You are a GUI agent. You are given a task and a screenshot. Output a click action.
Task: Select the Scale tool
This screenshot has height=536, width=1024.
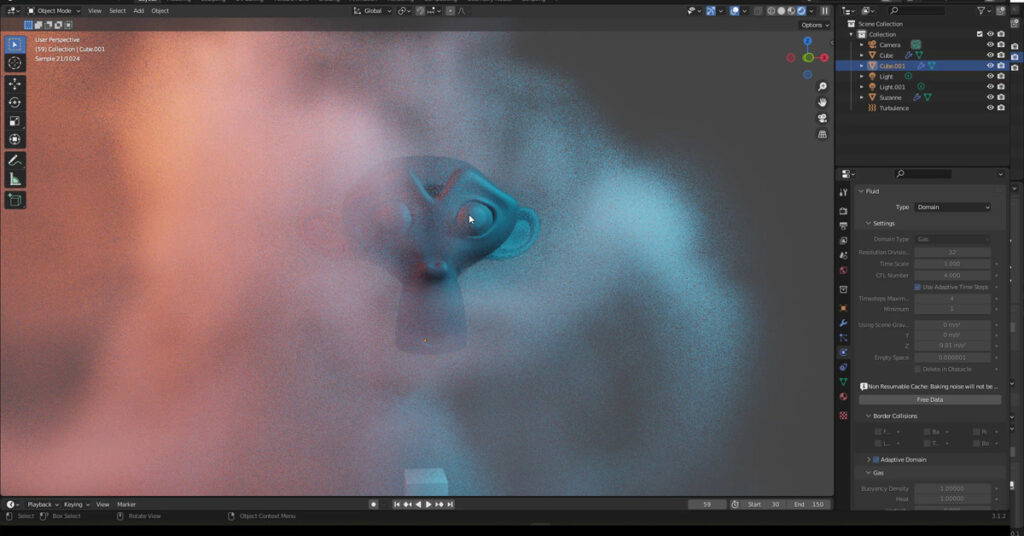tap(14, 121)
